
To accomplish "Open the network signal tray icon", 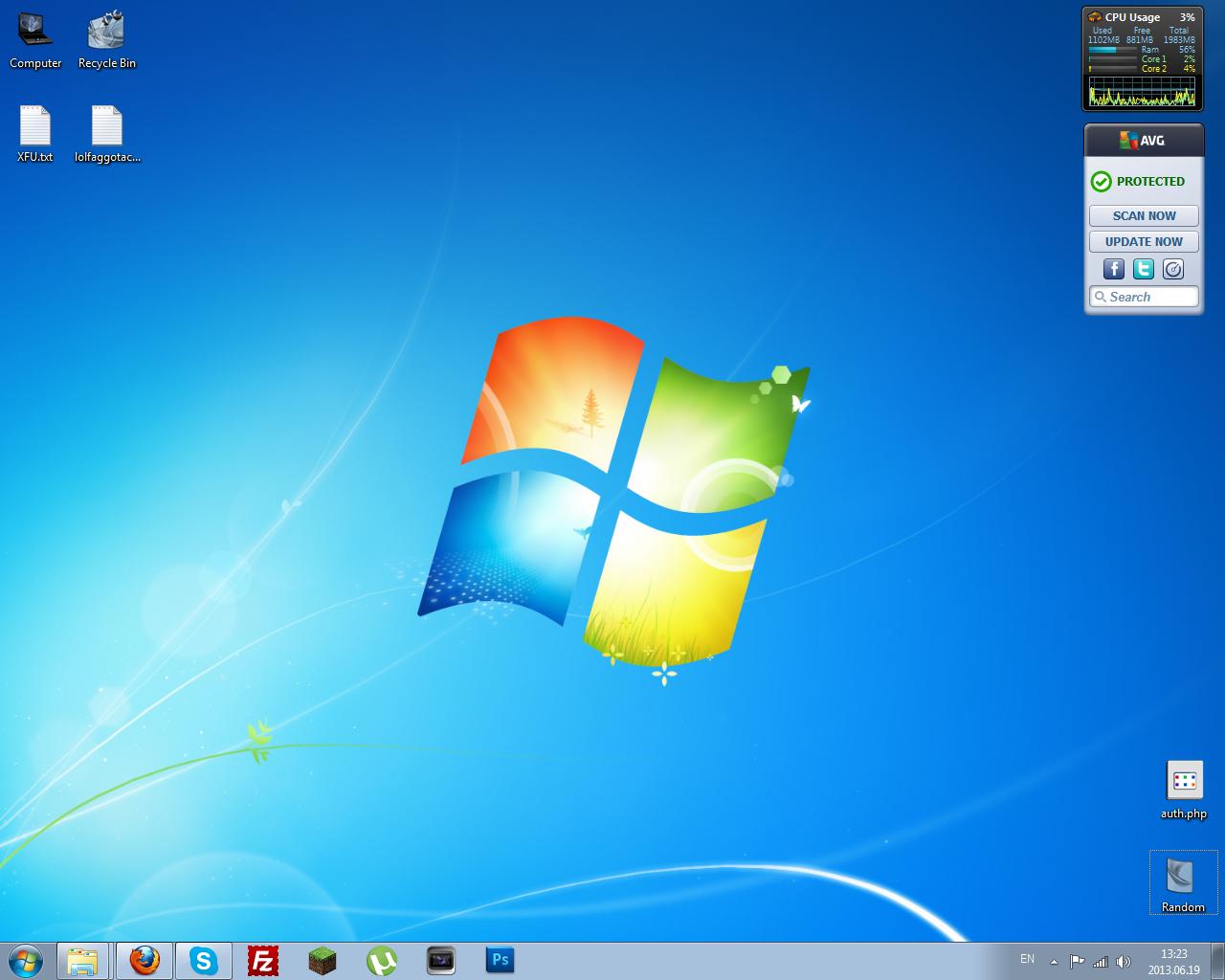I will [x=1101, y=961].
